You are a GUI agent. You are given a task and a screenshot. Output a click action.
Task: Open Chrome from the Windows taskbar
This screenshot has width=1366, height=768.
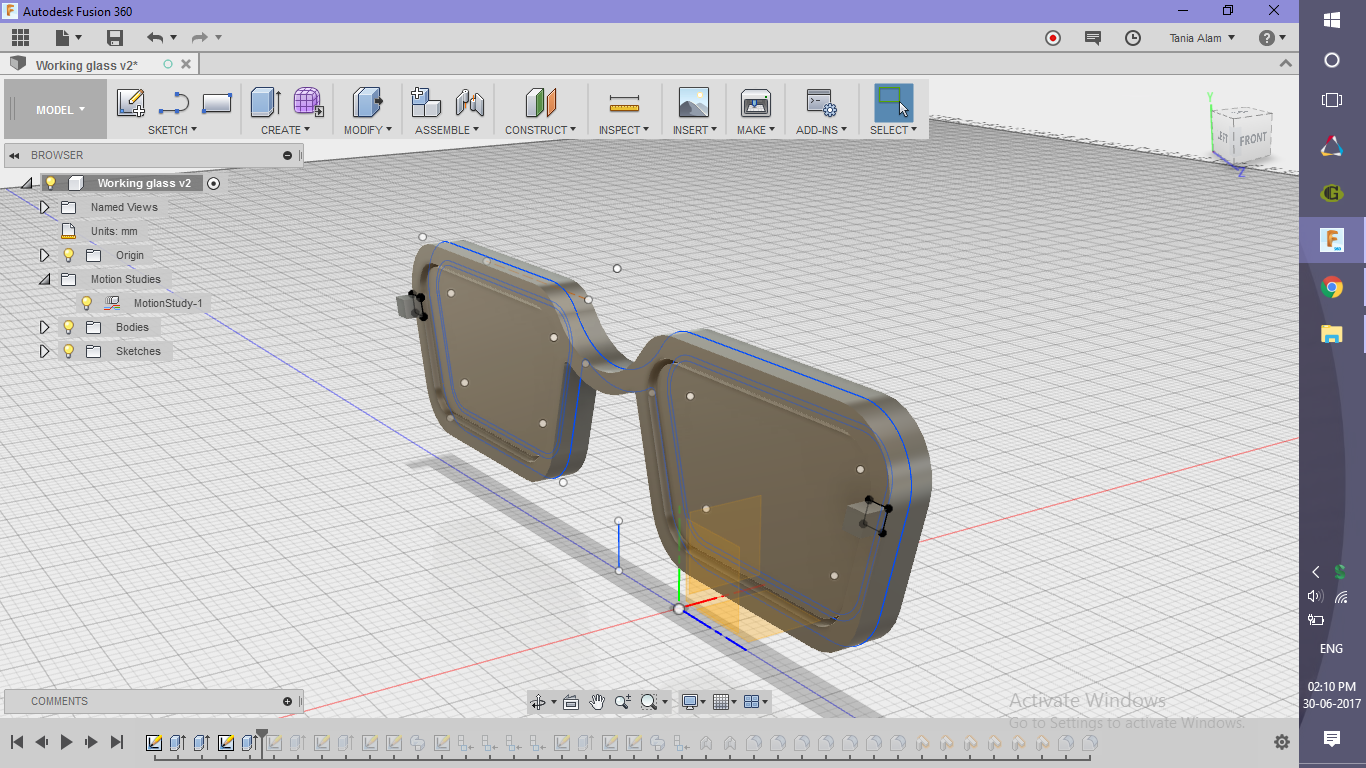click(x=1332, y=288)
